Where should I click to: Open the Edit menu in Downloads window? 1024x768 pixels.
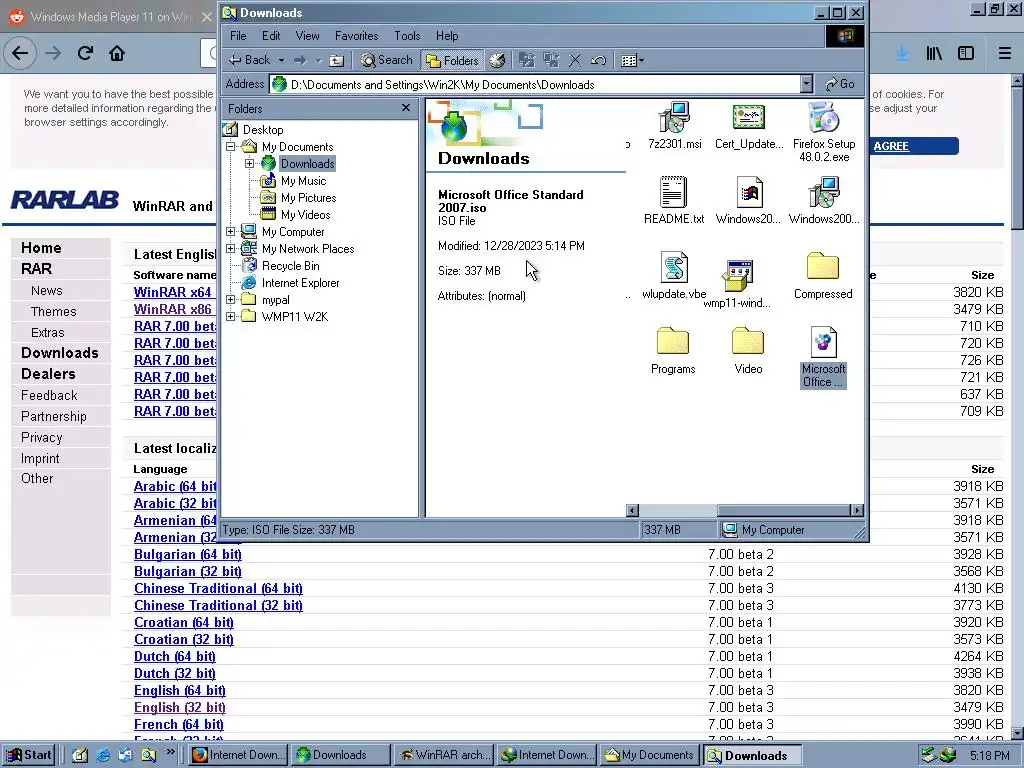271,36
